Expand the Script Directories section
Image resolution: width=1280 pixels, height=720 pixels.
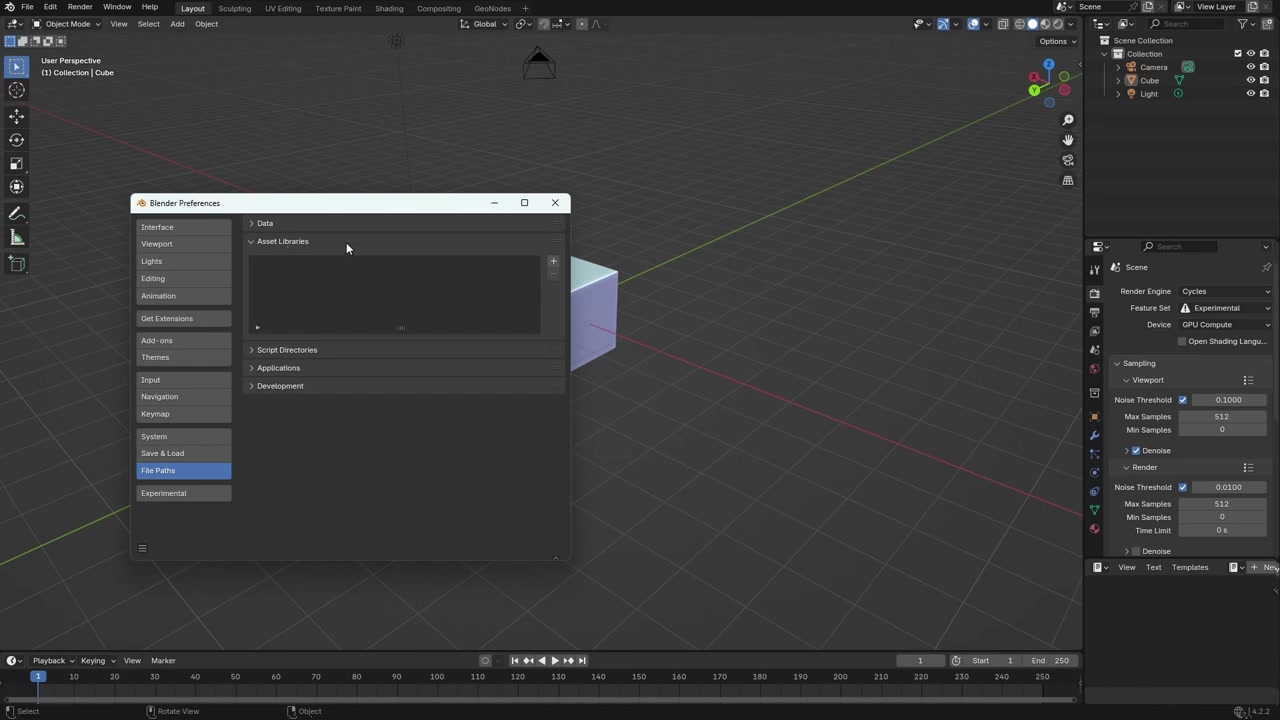pos(286,350)
